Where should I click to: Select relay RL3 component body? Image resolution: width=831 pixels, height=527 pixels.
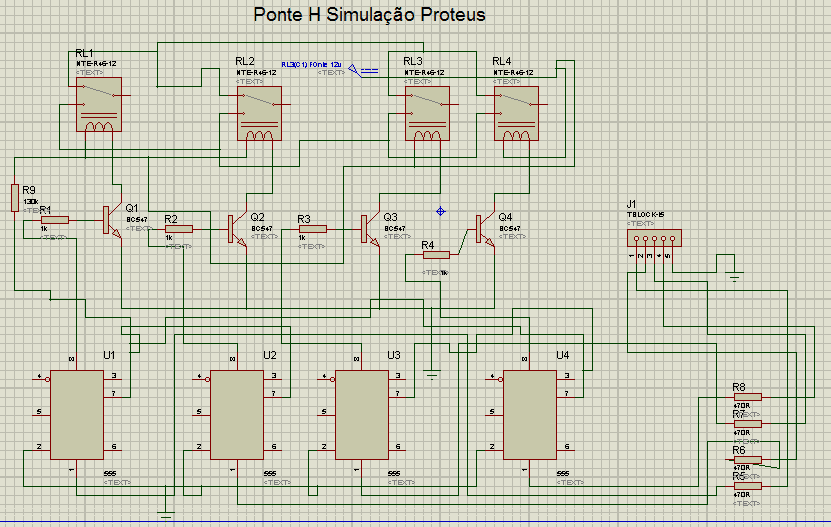pos(427,113)
